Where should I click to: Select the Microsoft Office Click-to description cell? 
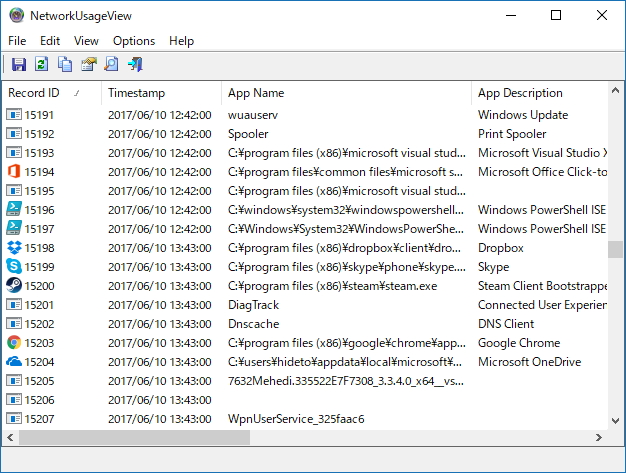(x=543, y=172)
